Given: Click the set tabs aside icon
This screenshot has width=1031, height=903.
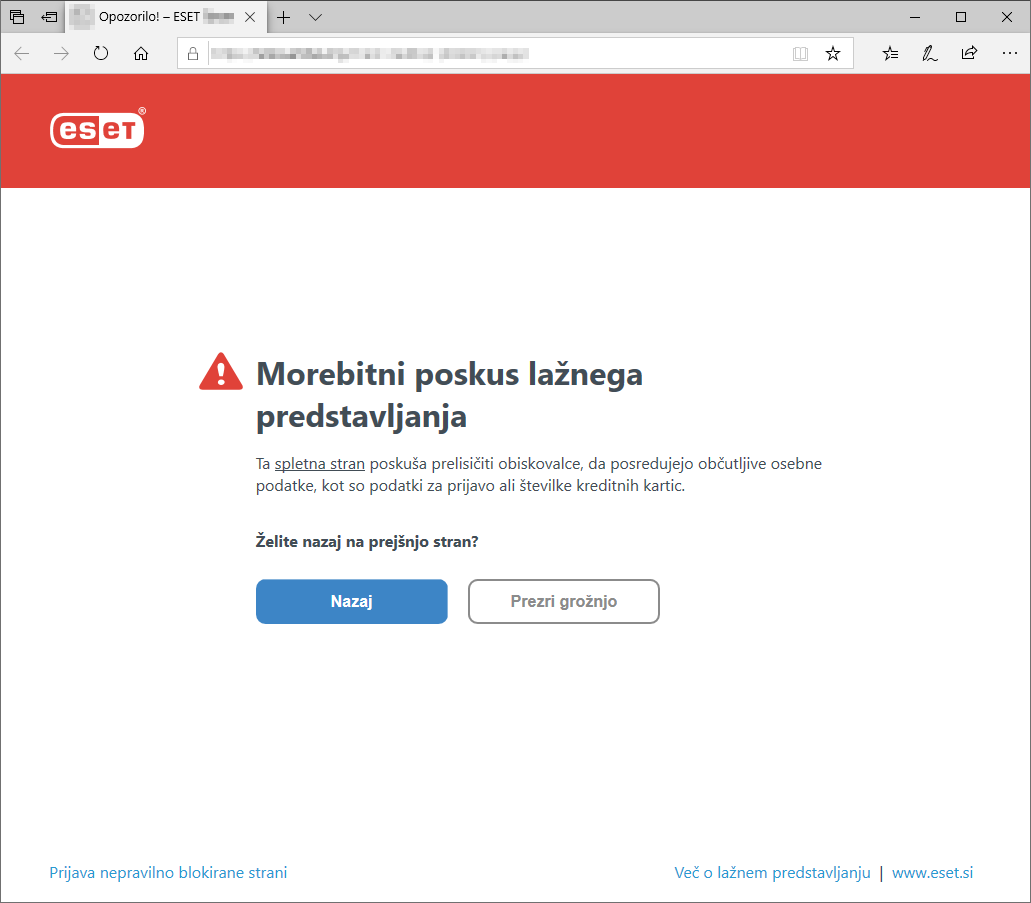Looking at the screenshot, I should point(17,17).
